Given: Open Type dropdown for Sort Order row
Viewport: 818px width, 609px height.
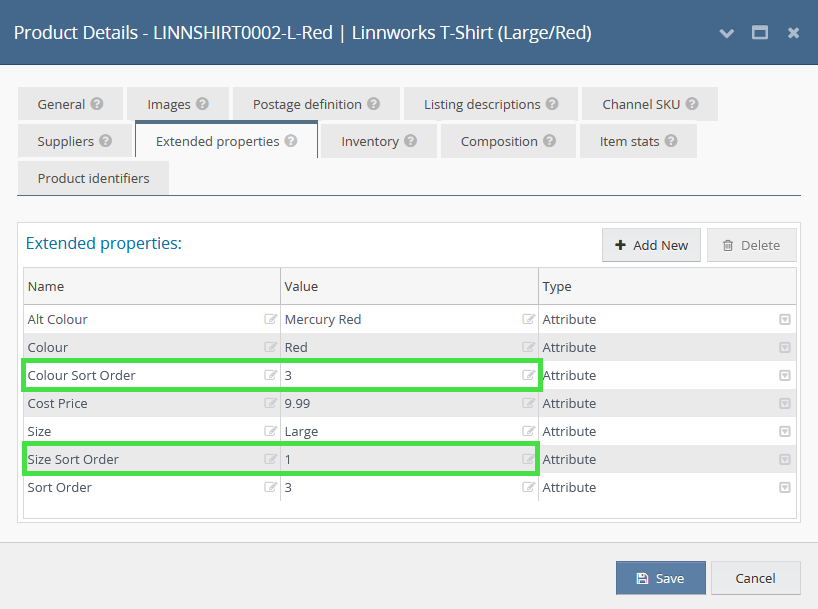Looking at the screenshot, I should click(x=785, y=487).
